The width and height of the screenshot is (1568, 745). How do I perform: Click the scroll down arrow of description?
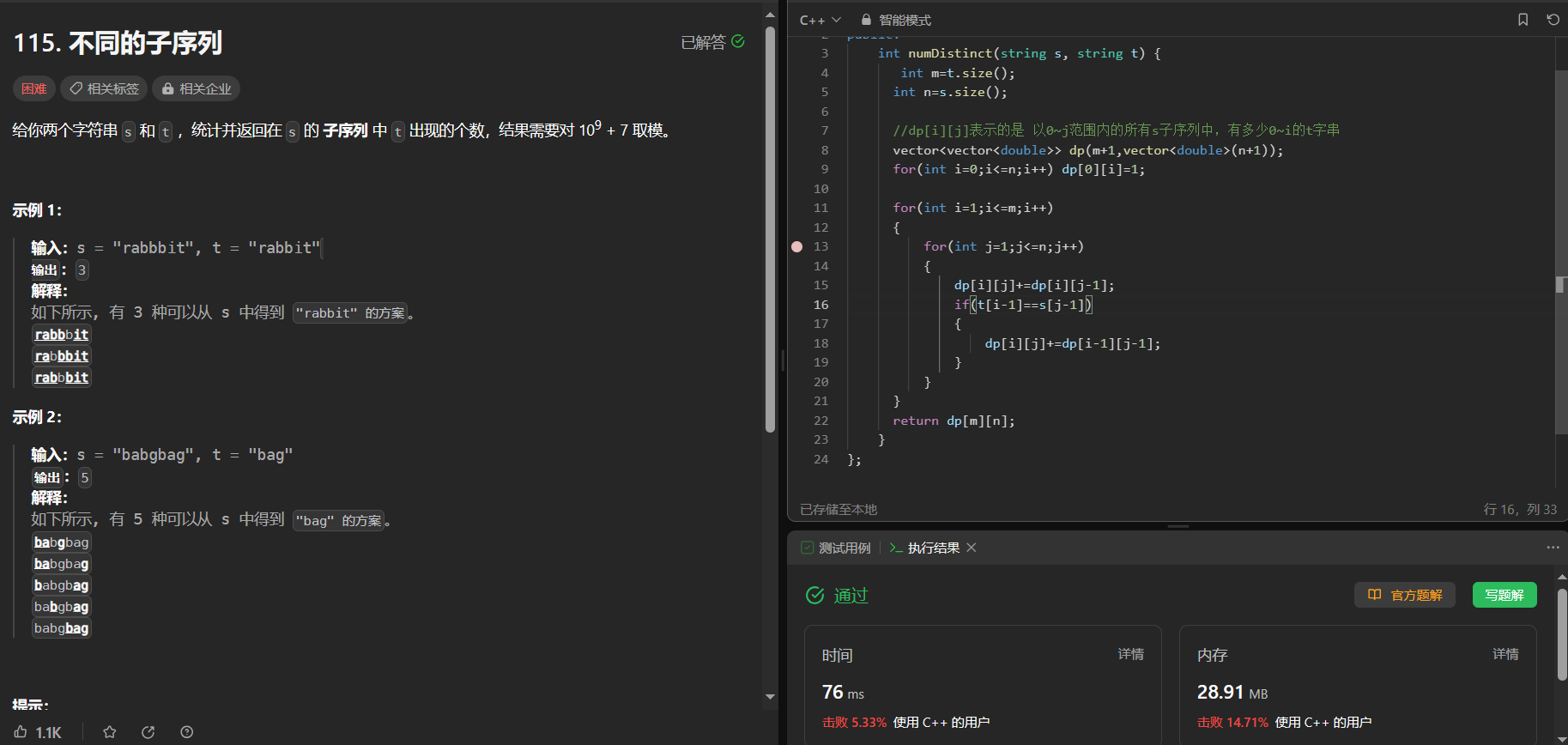click(x=770, y=696)
